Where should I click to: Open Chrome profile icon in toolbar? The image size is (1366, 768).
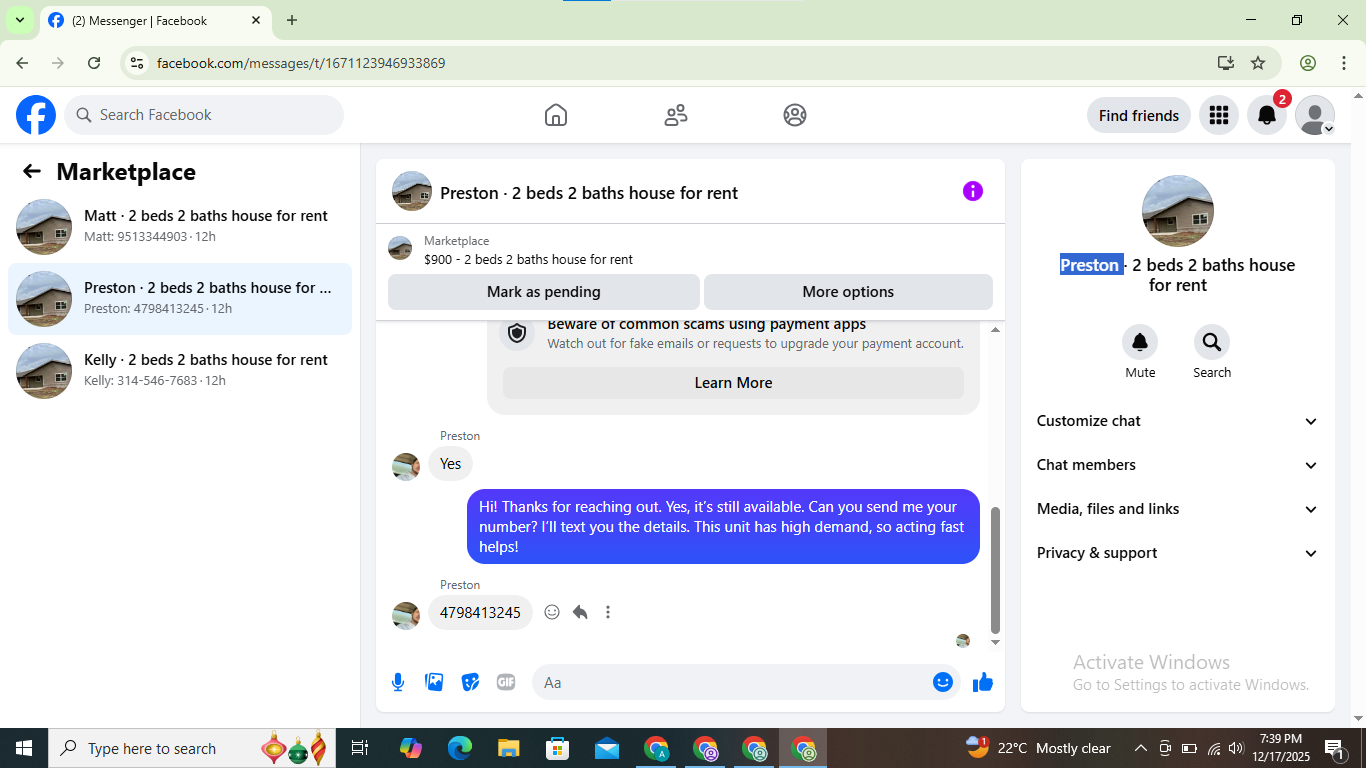pos(1308,63)
